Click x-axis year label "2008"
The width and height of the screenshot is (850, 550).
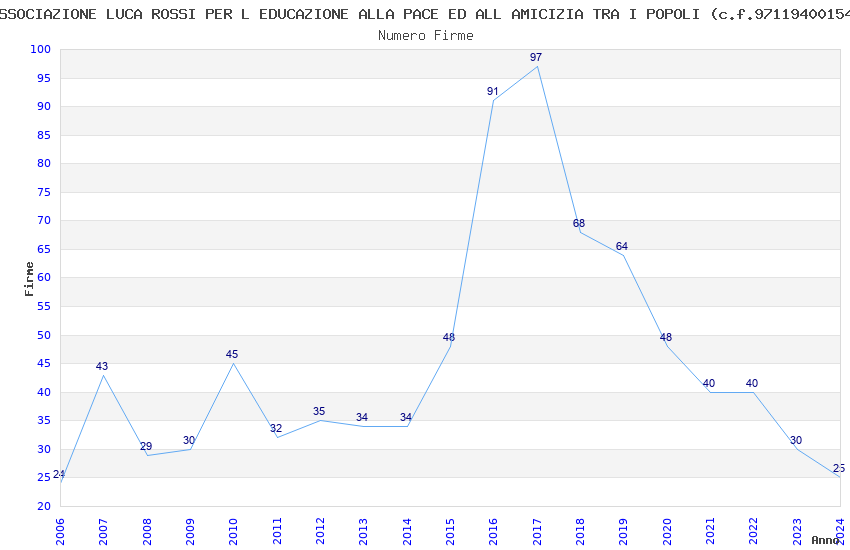146,532
